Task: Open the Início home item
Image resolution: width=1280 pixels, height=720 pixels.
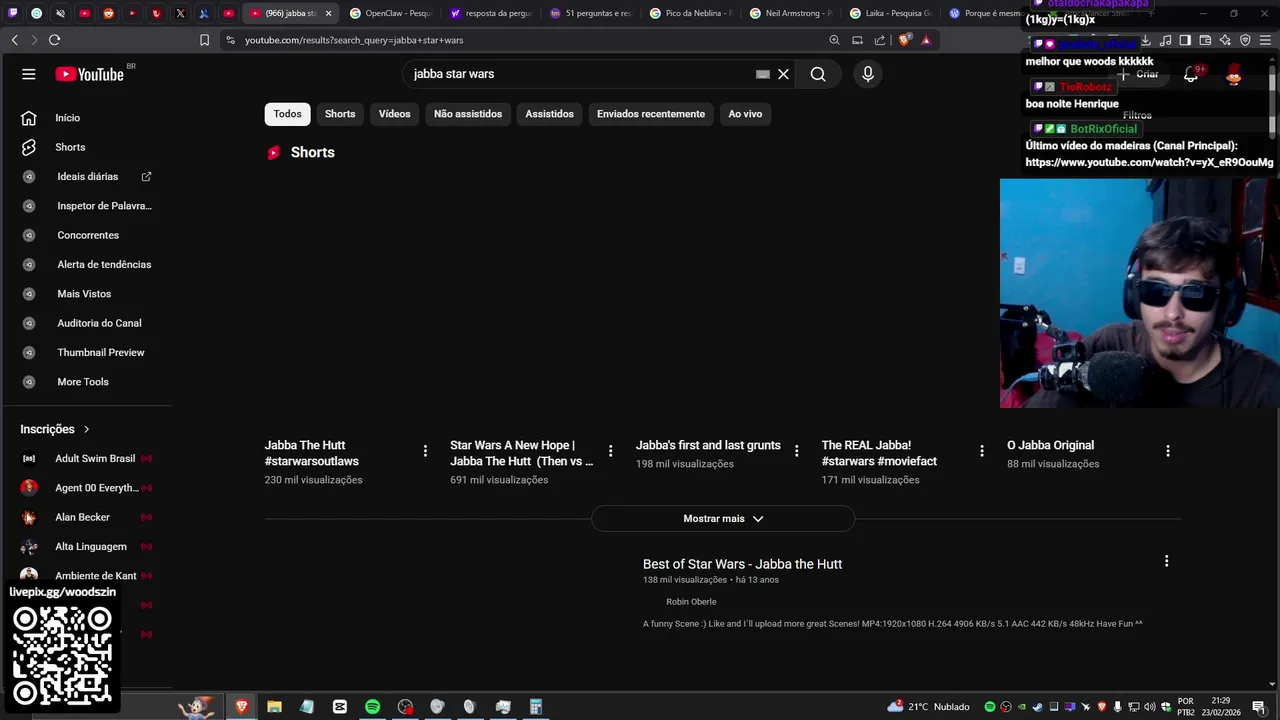Action: coord(87,118)
